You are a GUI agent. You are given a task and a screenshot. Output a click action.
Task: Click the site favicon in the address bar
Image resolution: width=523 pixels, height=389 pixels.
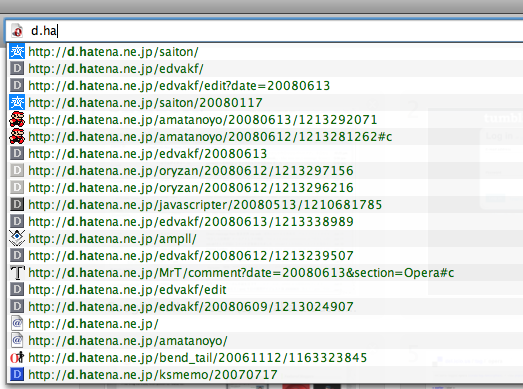pos(17,31)
